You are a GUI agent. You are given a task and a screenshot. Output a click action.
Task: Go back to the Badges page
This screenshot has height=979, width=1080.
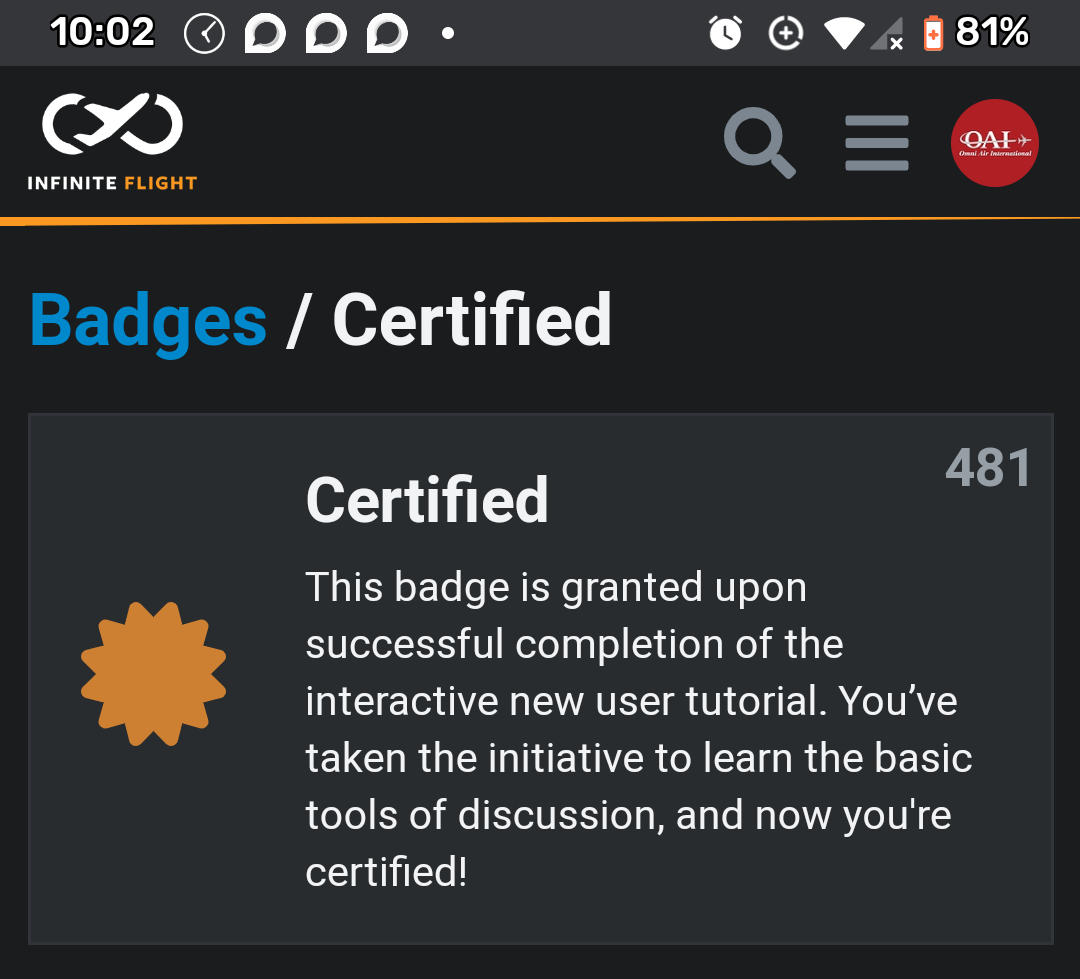(148, 320)
